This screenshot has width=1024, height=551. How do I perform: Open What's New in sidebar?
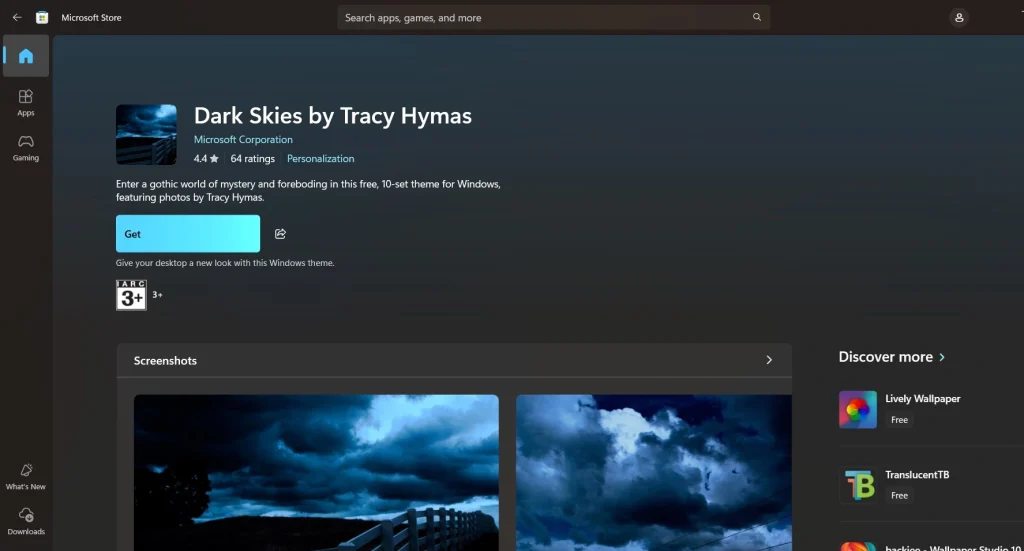[26, 476]
